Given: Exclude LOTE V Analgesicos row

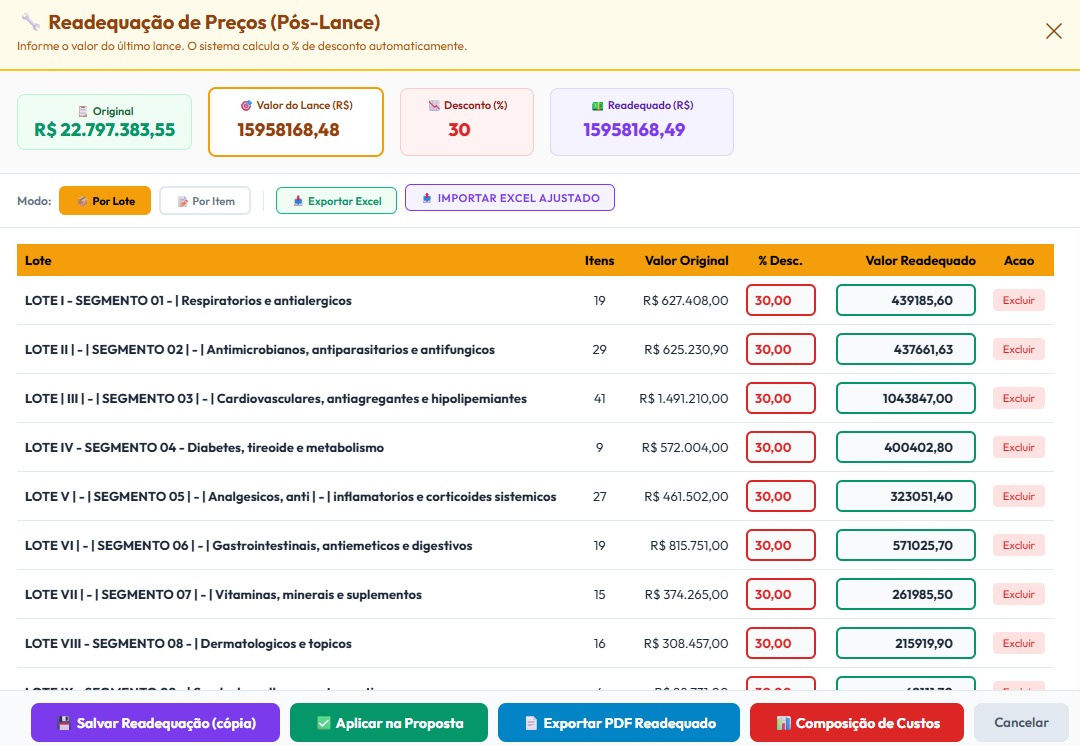Looking at the screenshot, I should coord(1019,496).
